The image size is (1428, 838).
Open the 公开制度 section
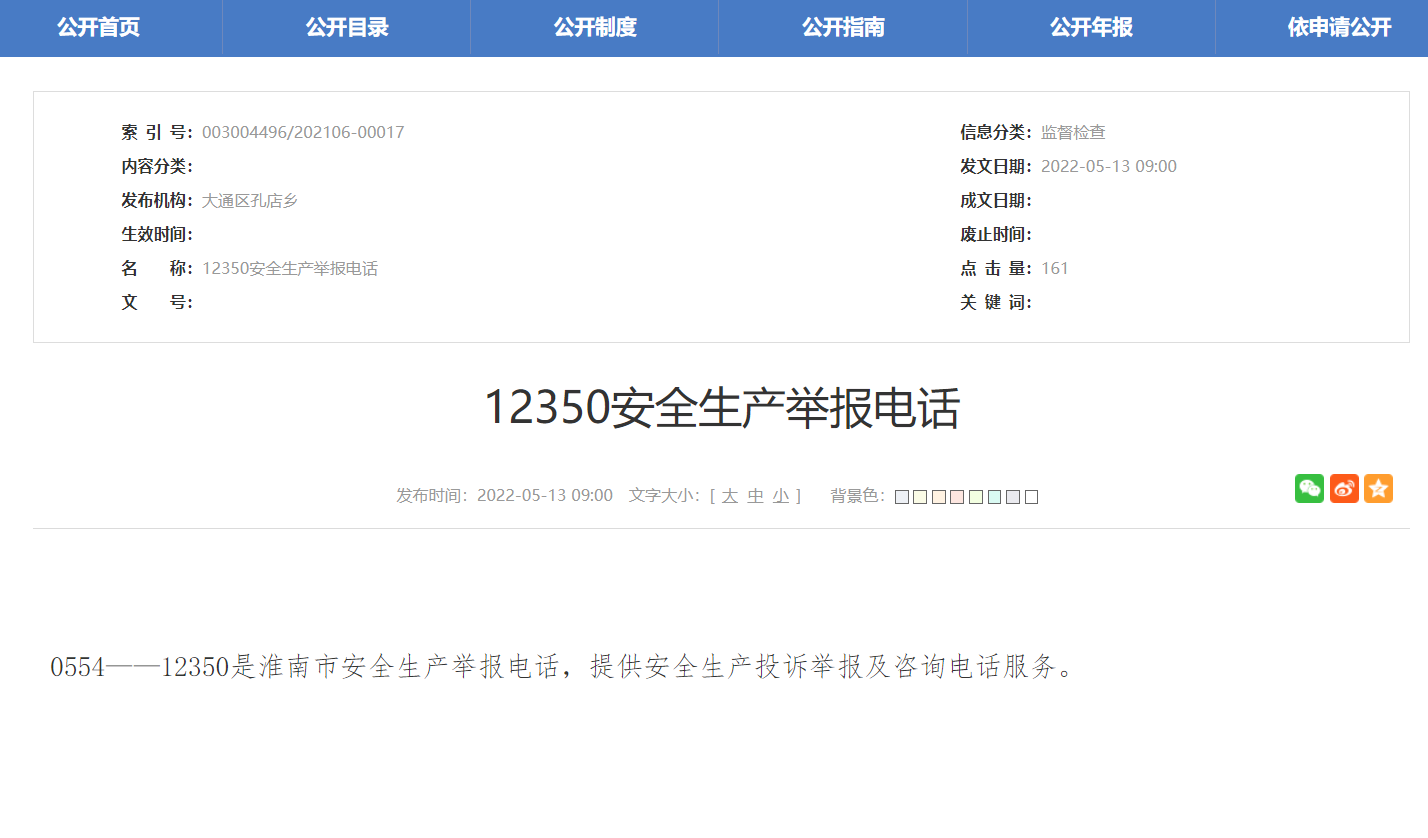[594, 27]
